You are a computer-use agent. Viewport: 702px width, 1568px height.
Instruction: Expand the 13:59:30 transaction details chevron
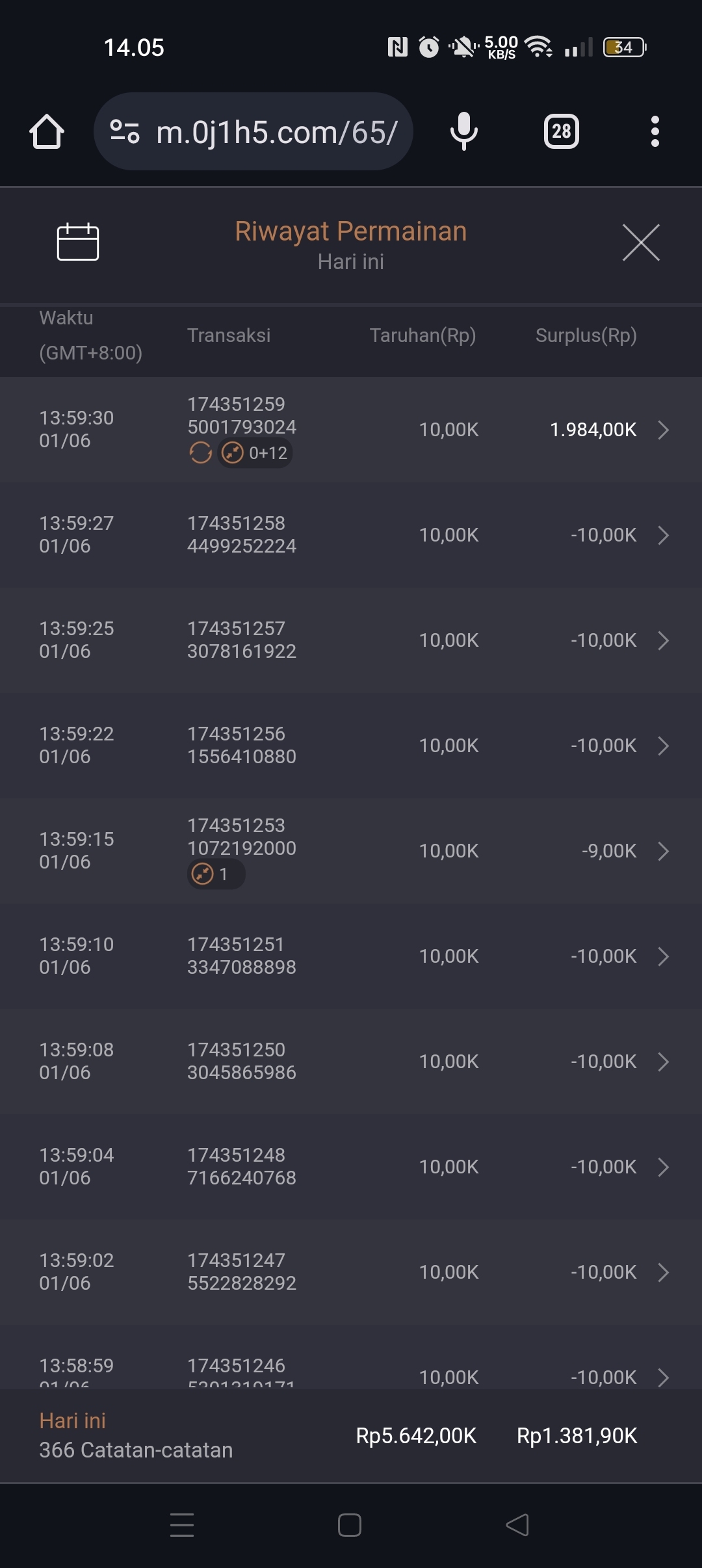coord(663,430)
